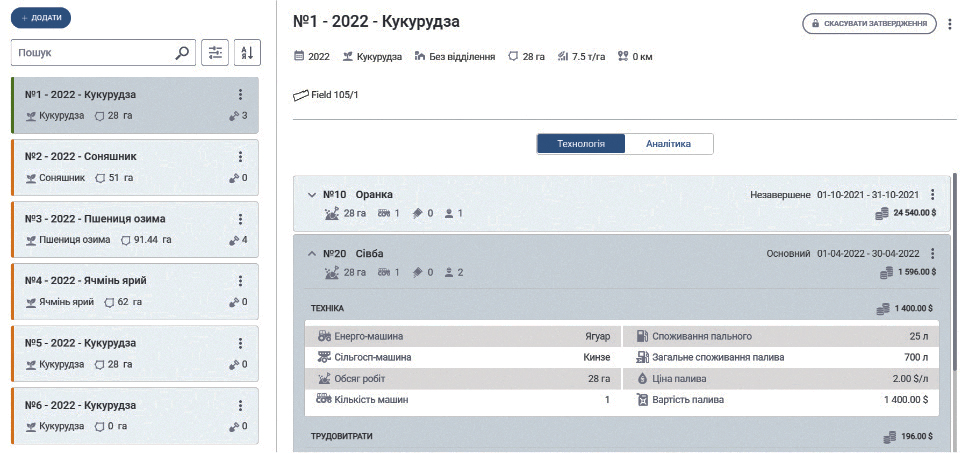Click the Загальне споживання палива icon

tap(642, 357)
